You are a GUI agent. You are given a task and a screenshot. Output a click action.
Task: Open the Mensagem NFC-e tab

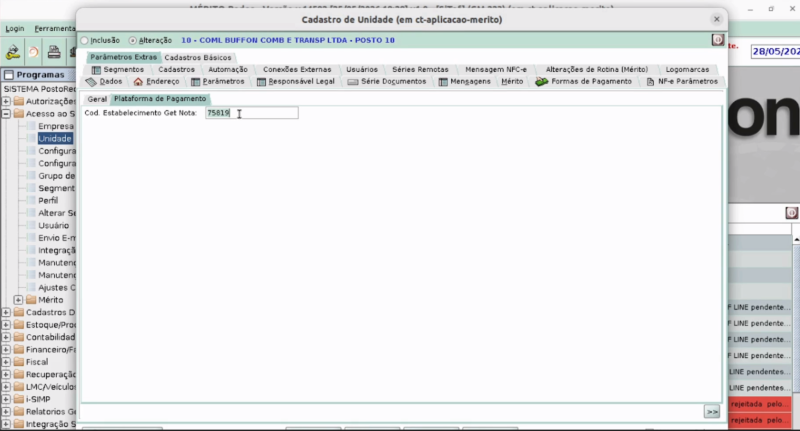pyautogui.click(x=495, y=69)
